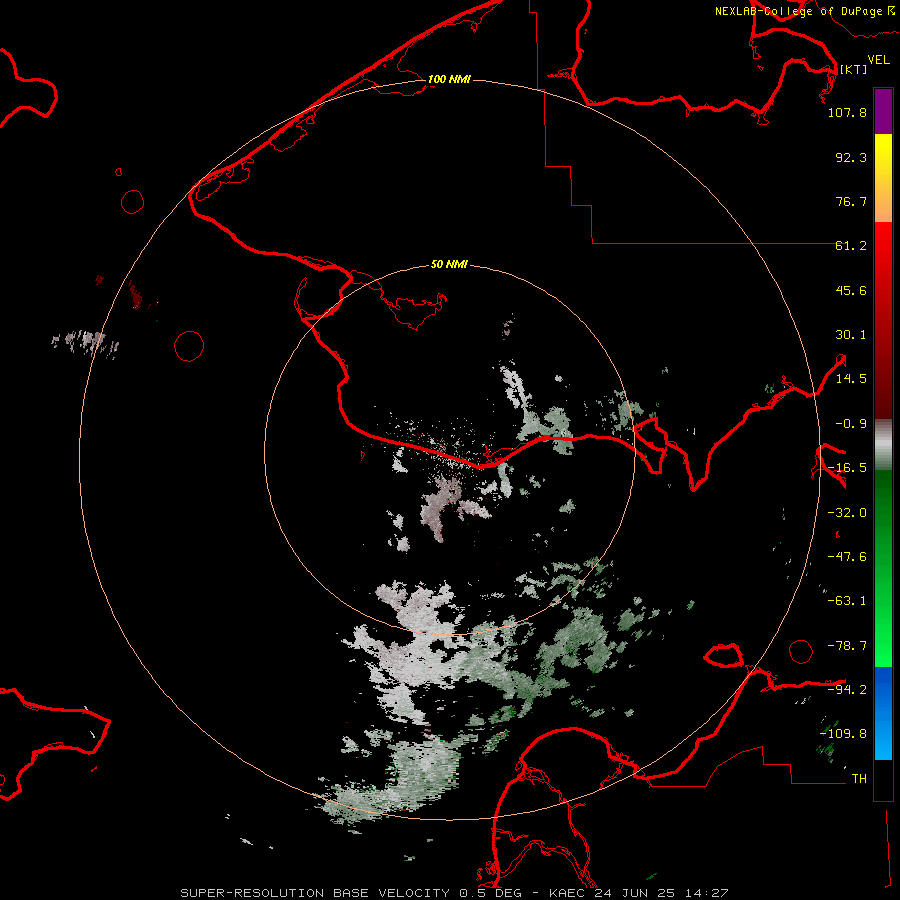Click the 61.2 velocity scale value
Image resolution: width=900 pixels, height=900 pixels.
(x=851, y=246)
